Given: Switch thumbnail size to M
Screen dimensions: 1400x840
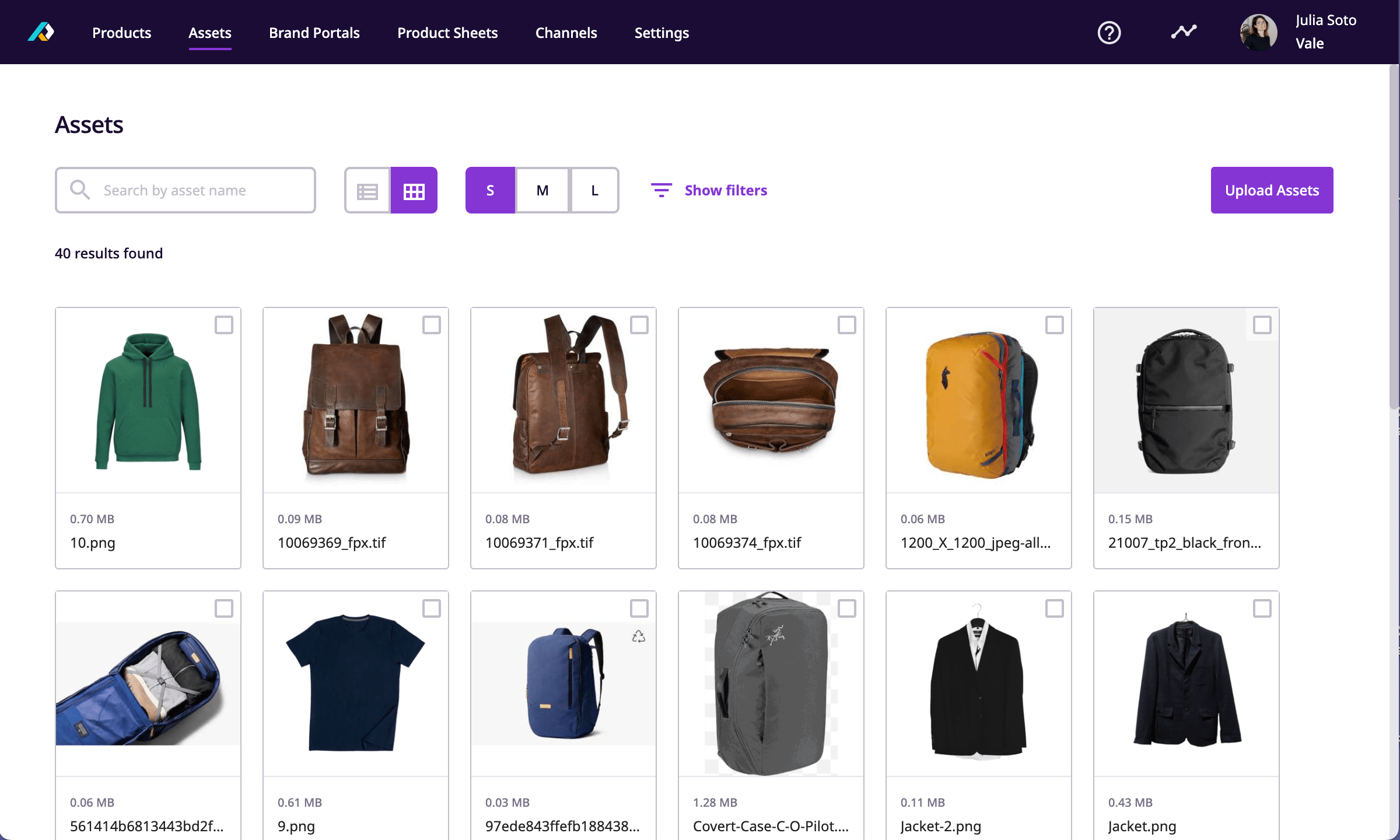Looking at the screenshot, I should (542, 190).
